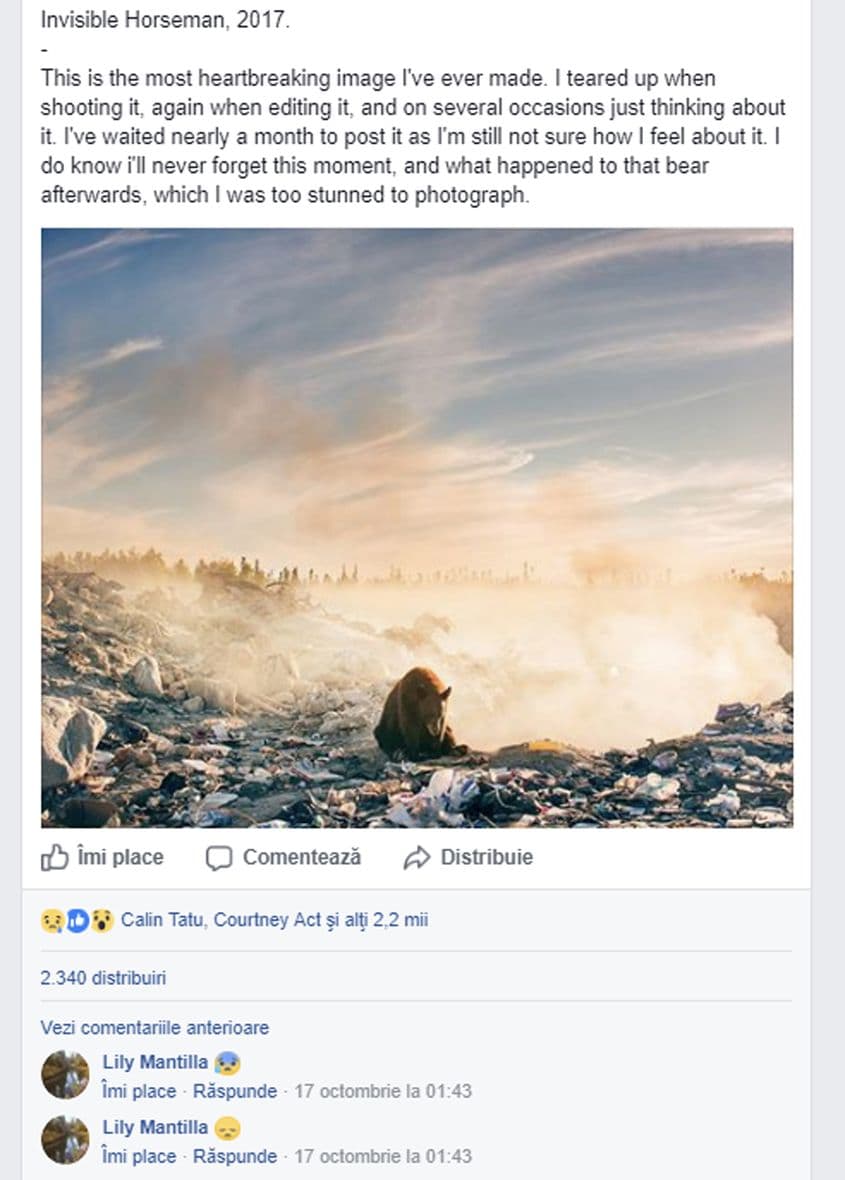Open first Lily Mantilla comment avatar

(65, 1075)
